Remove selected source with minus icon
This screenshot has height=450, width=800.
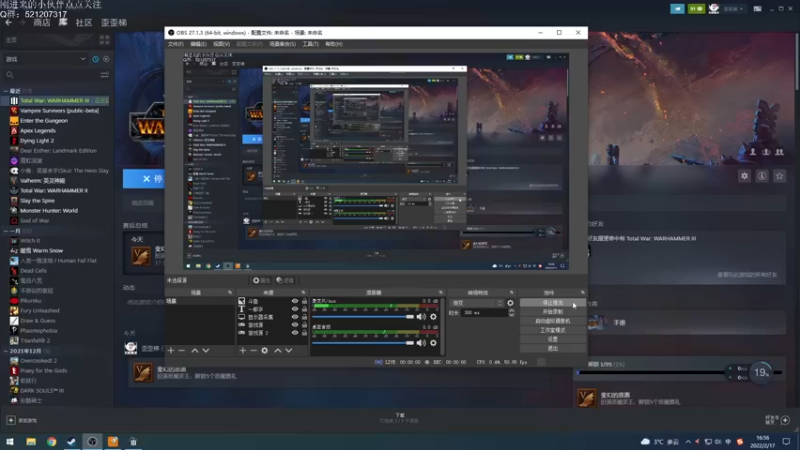click(254, 351)
